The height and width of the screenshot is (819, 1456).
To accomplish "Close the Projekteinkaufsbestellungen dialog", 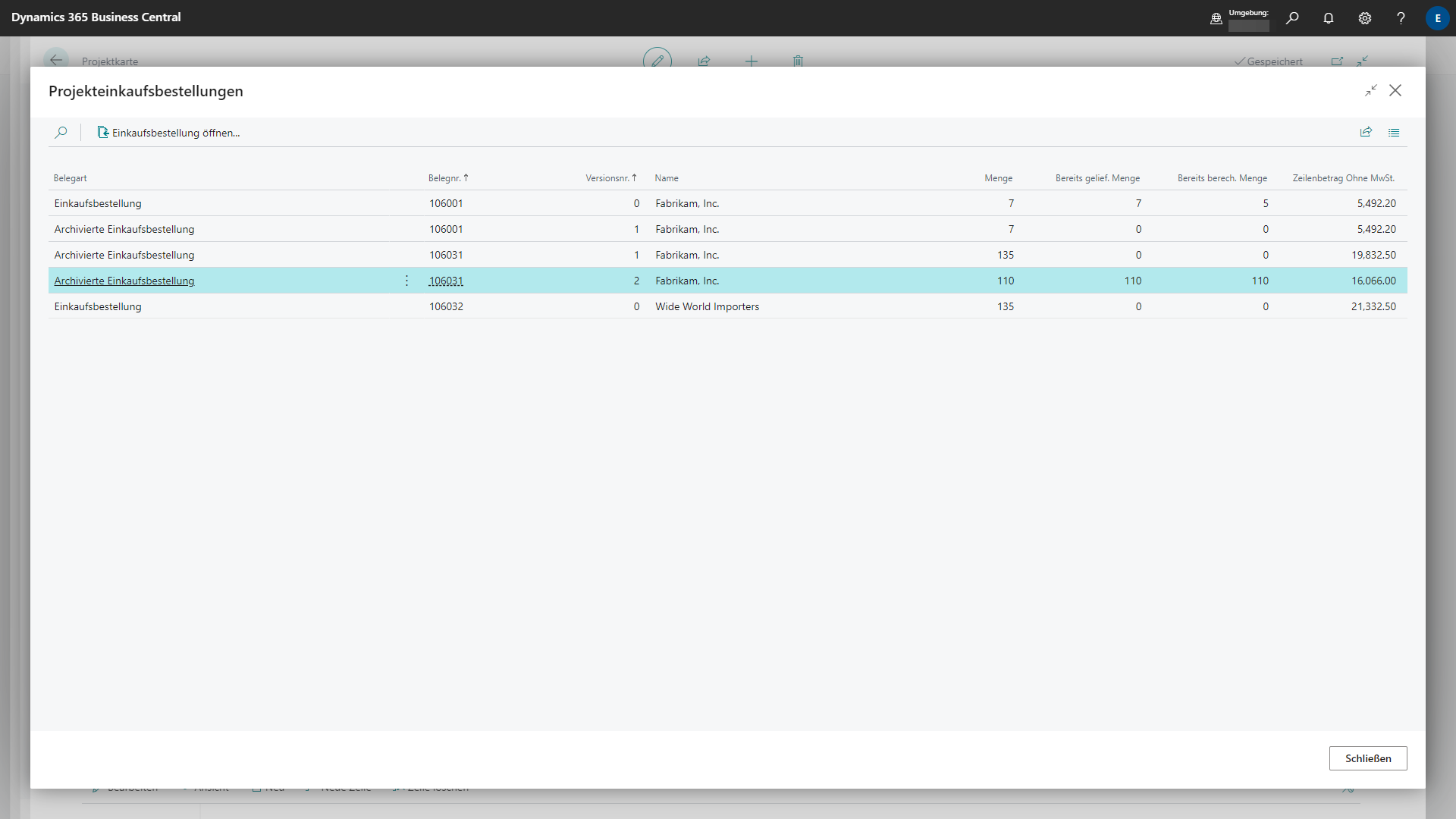I will 1395,90.
